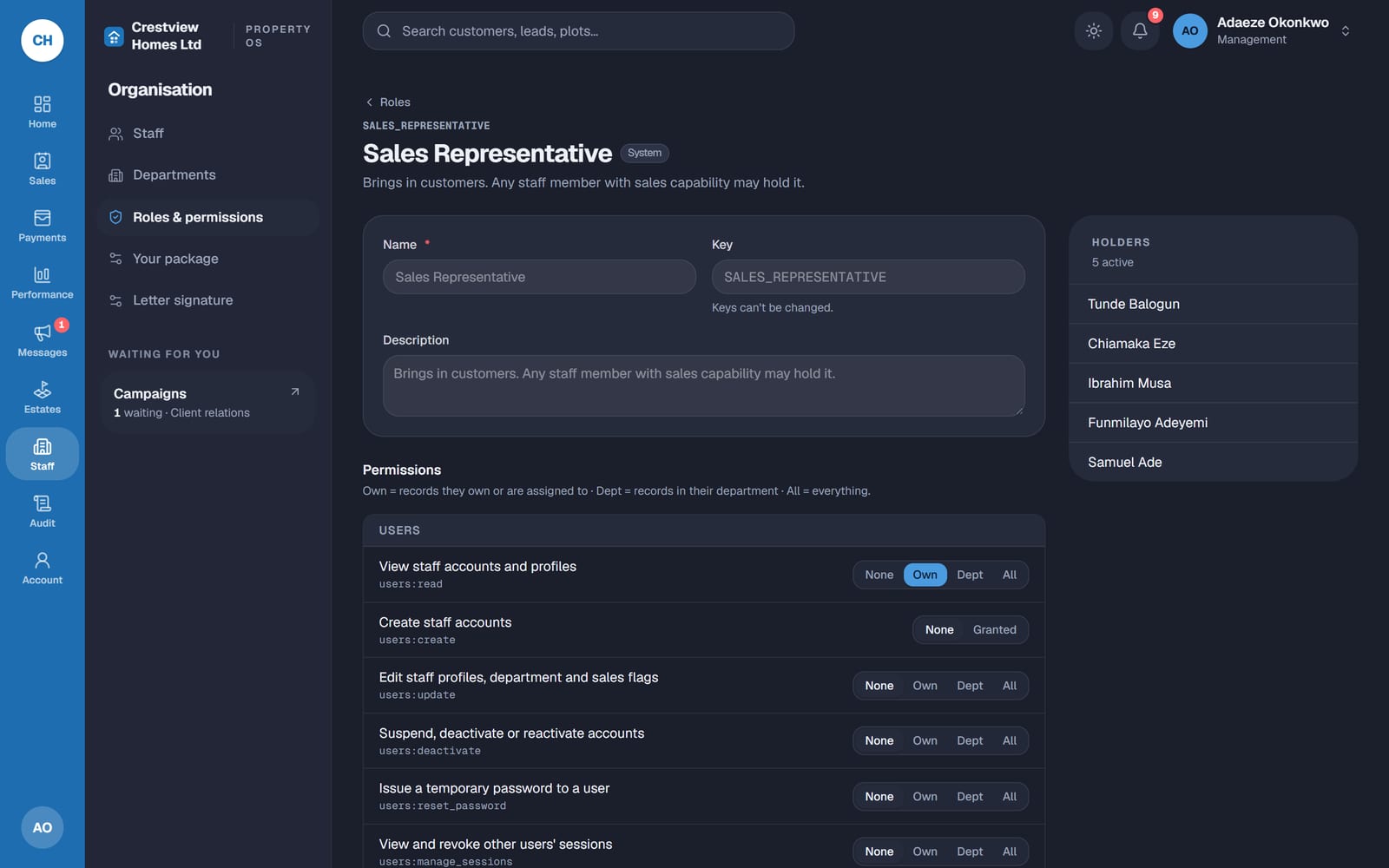Open Account section icon
This screenshot has height=868, width=1389.
42,569
